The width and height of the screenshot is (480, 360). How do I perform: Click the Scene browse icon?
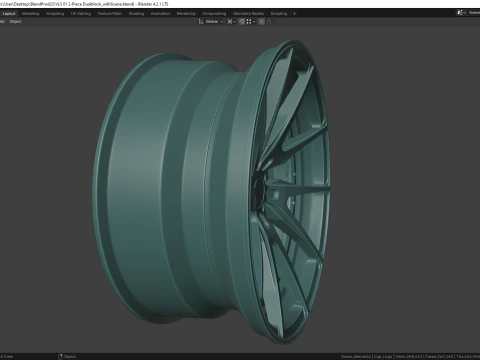461,13
